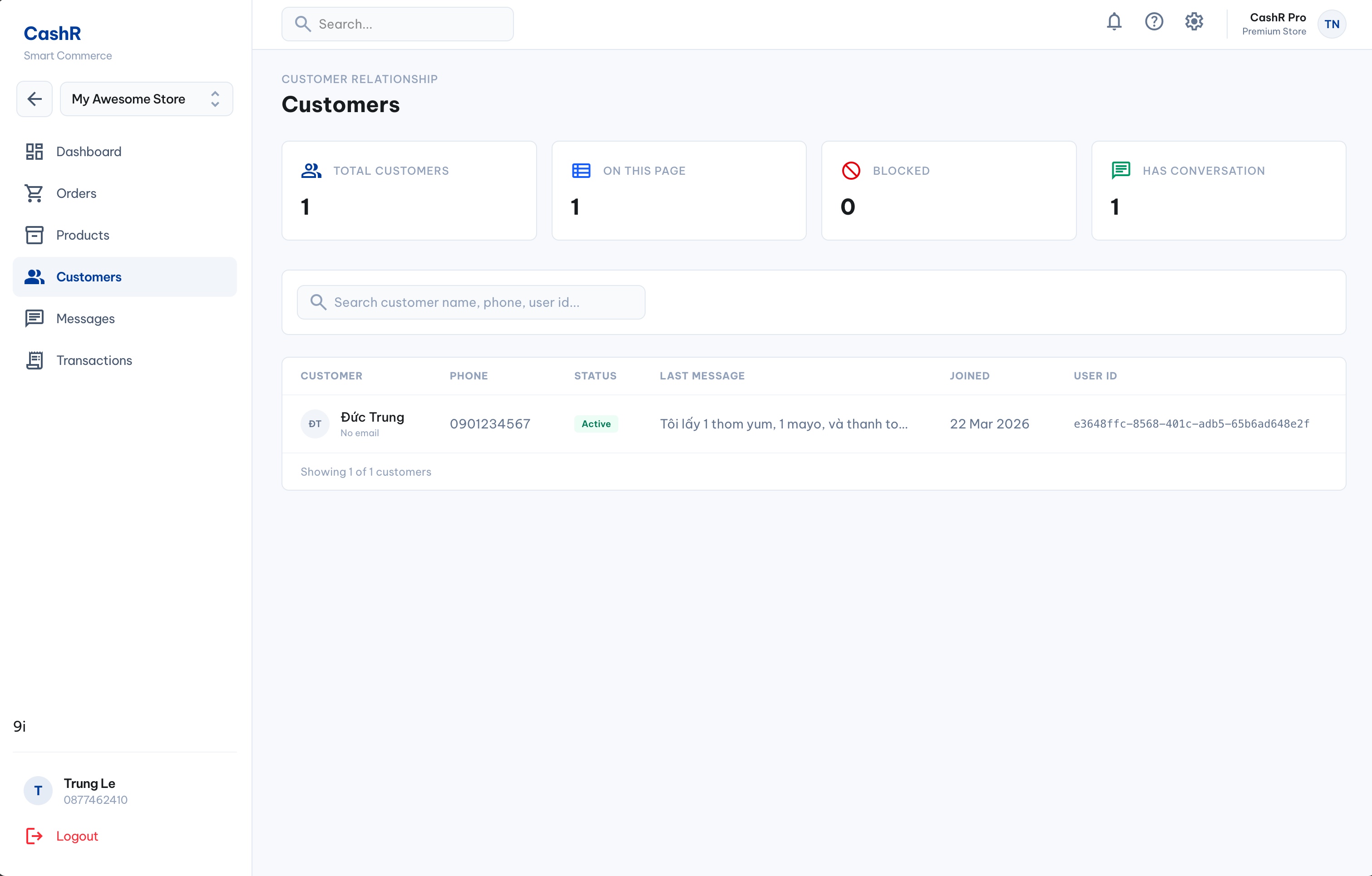Screen dimensions: 1372x876
Task: Go to the Customers menu item
Action: (89, 277)
